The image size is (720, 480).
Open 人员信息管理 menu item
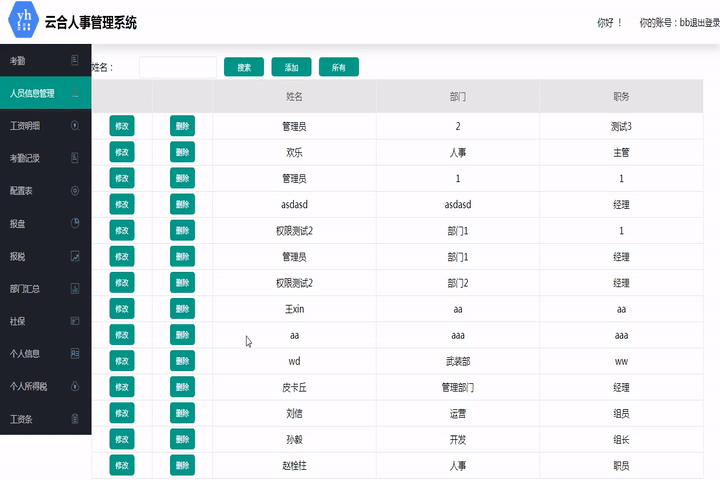pyautogui.click(x=32, y=94)
